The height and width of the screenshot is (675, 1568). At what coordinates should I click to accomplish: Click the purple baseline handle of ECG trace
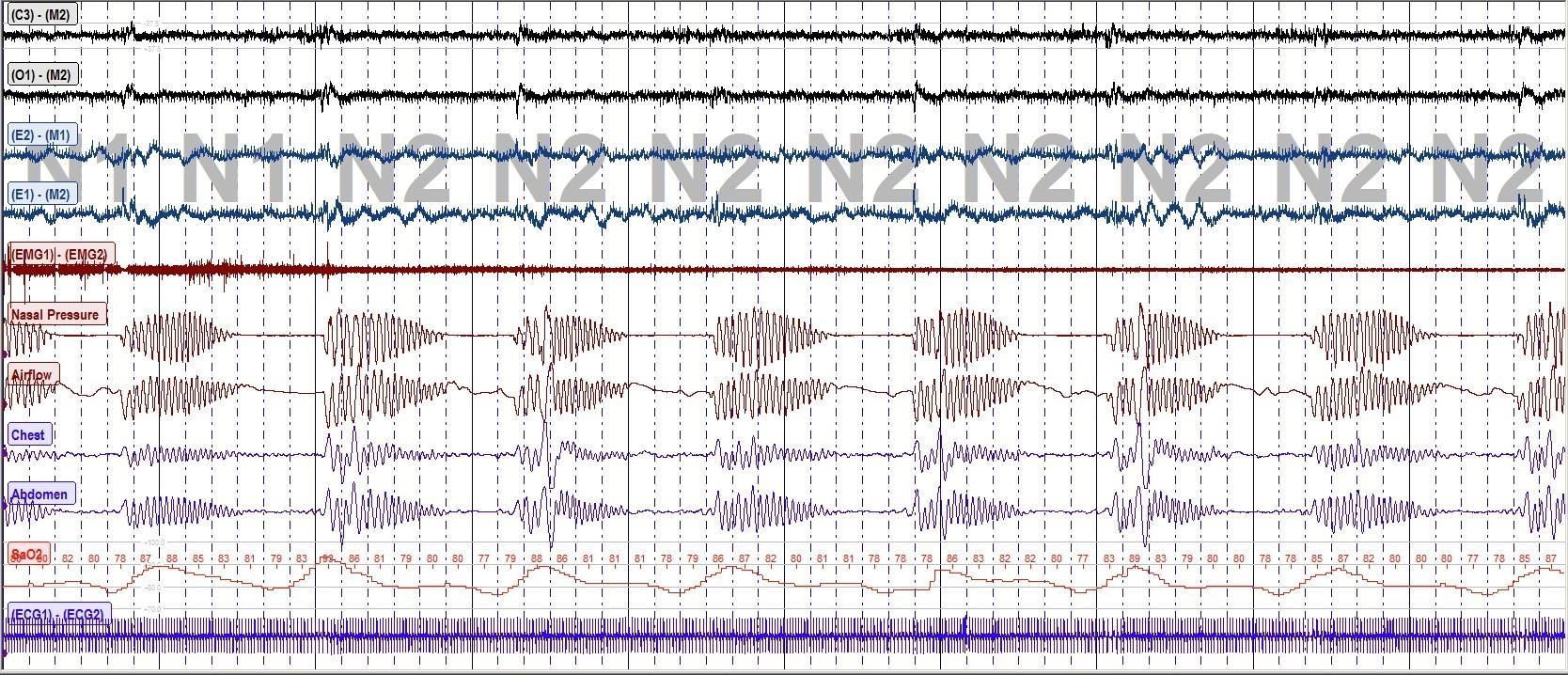point(5,652)
